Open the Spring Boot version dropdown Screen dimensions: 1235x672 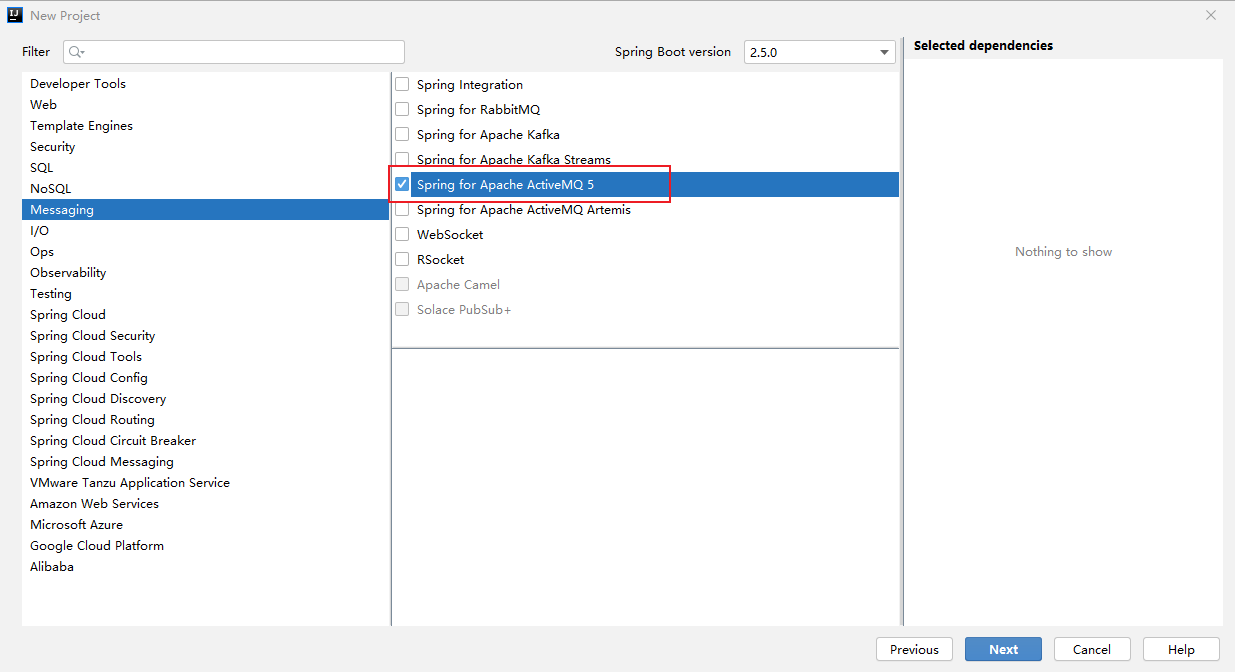pyautogui.click(x=820, y=52)
